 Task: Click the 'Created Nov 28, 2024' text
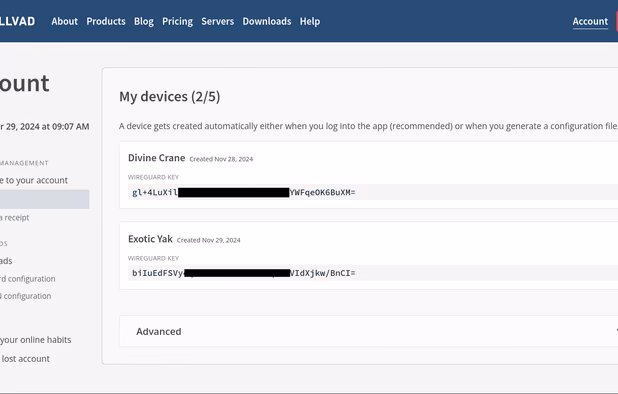point(221,159)
